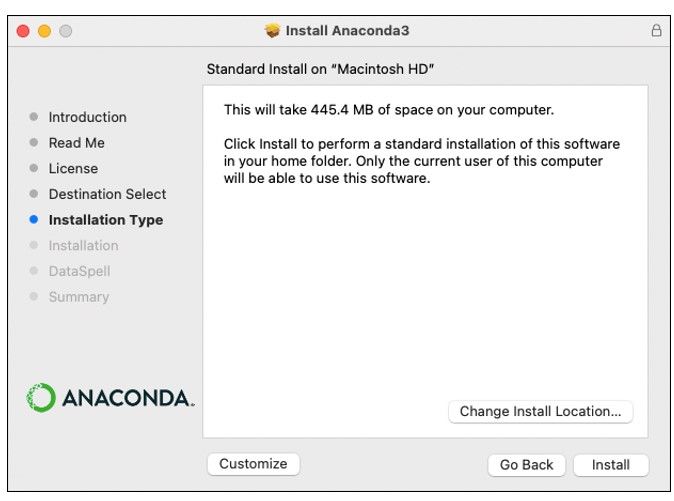Click Change Install Location button

540,411
